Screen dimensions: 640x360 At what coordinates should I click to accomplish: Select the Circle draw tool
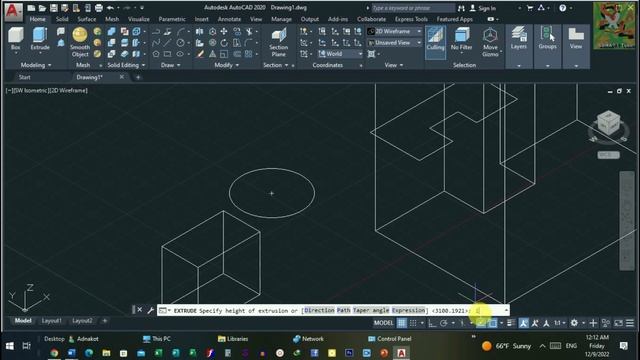180,43
